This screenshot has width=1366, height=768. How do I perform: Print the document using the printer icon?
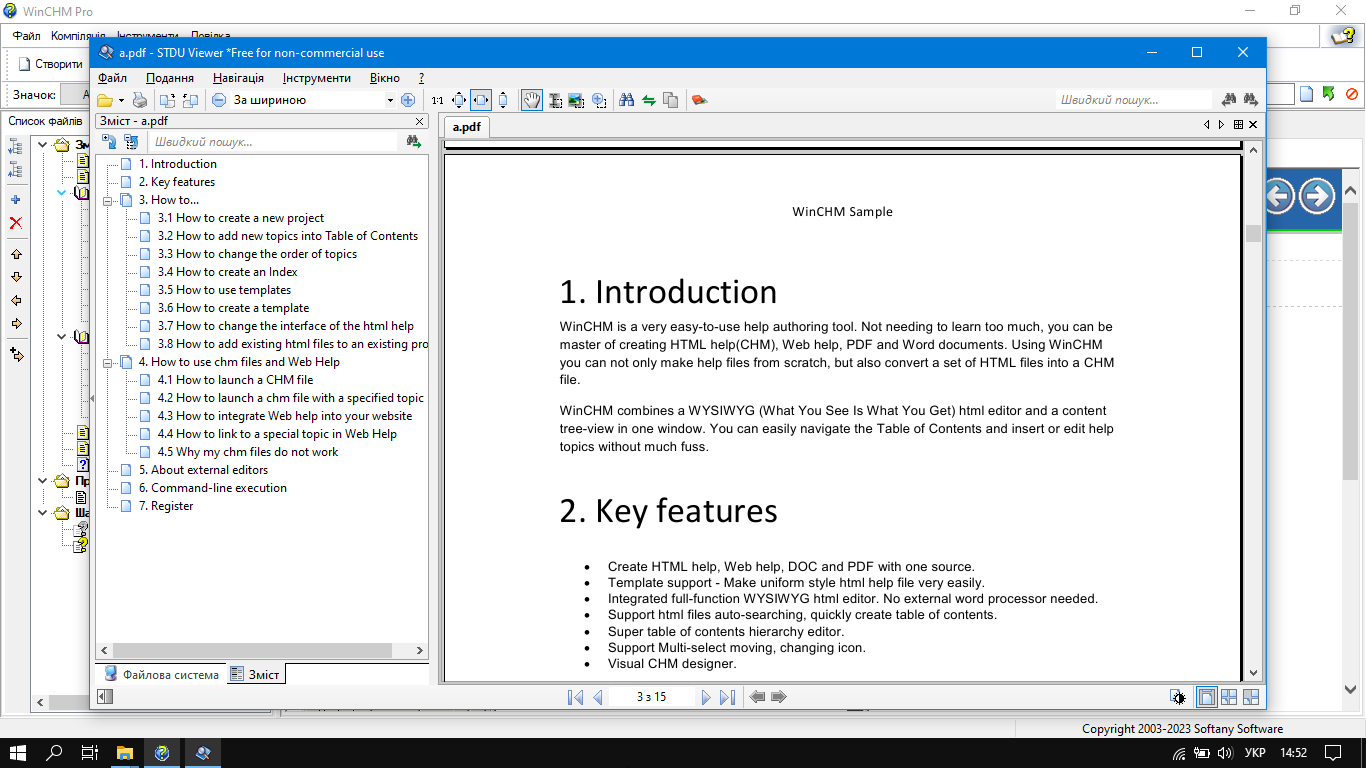tap(140, 100)
